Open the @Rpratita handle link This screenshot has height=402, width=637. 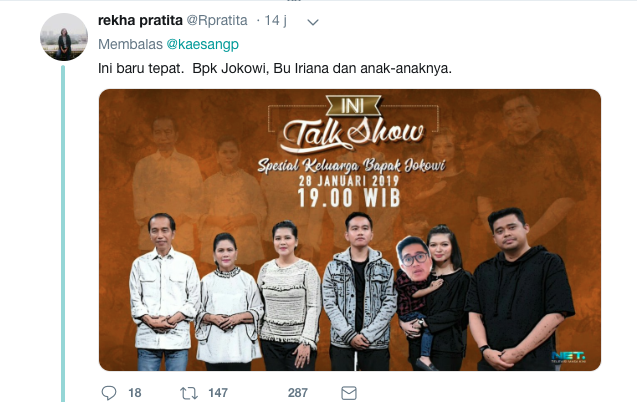click(x=217, y=20)
